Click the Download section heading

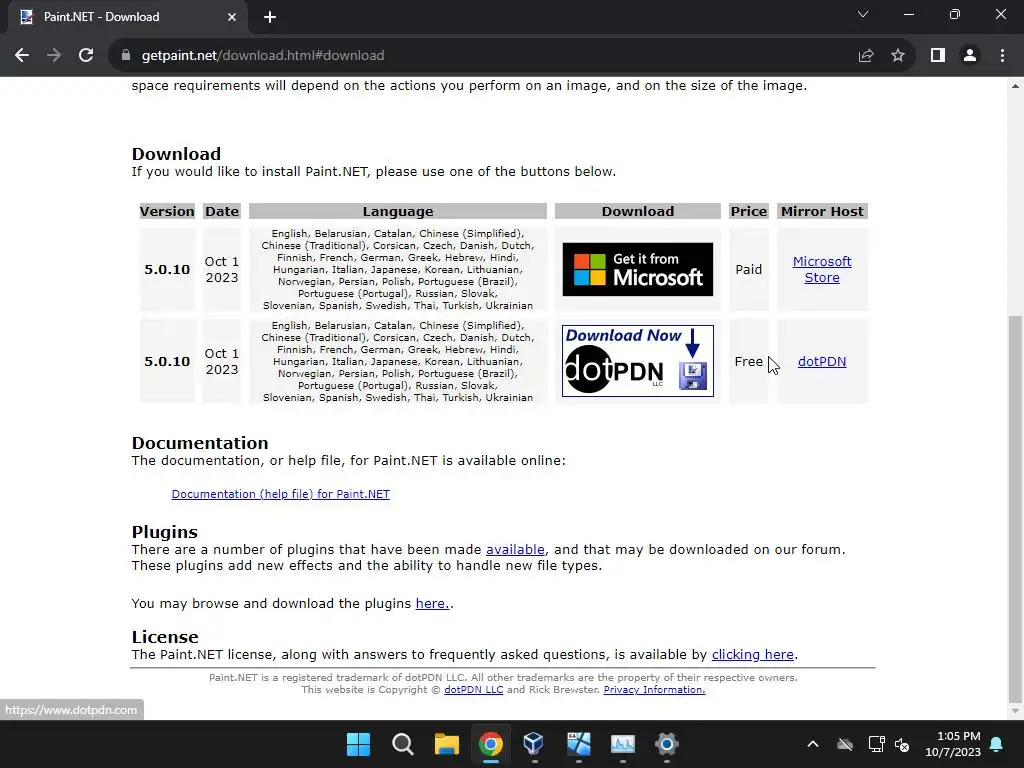pyautogui.click(x=176, y=154)
